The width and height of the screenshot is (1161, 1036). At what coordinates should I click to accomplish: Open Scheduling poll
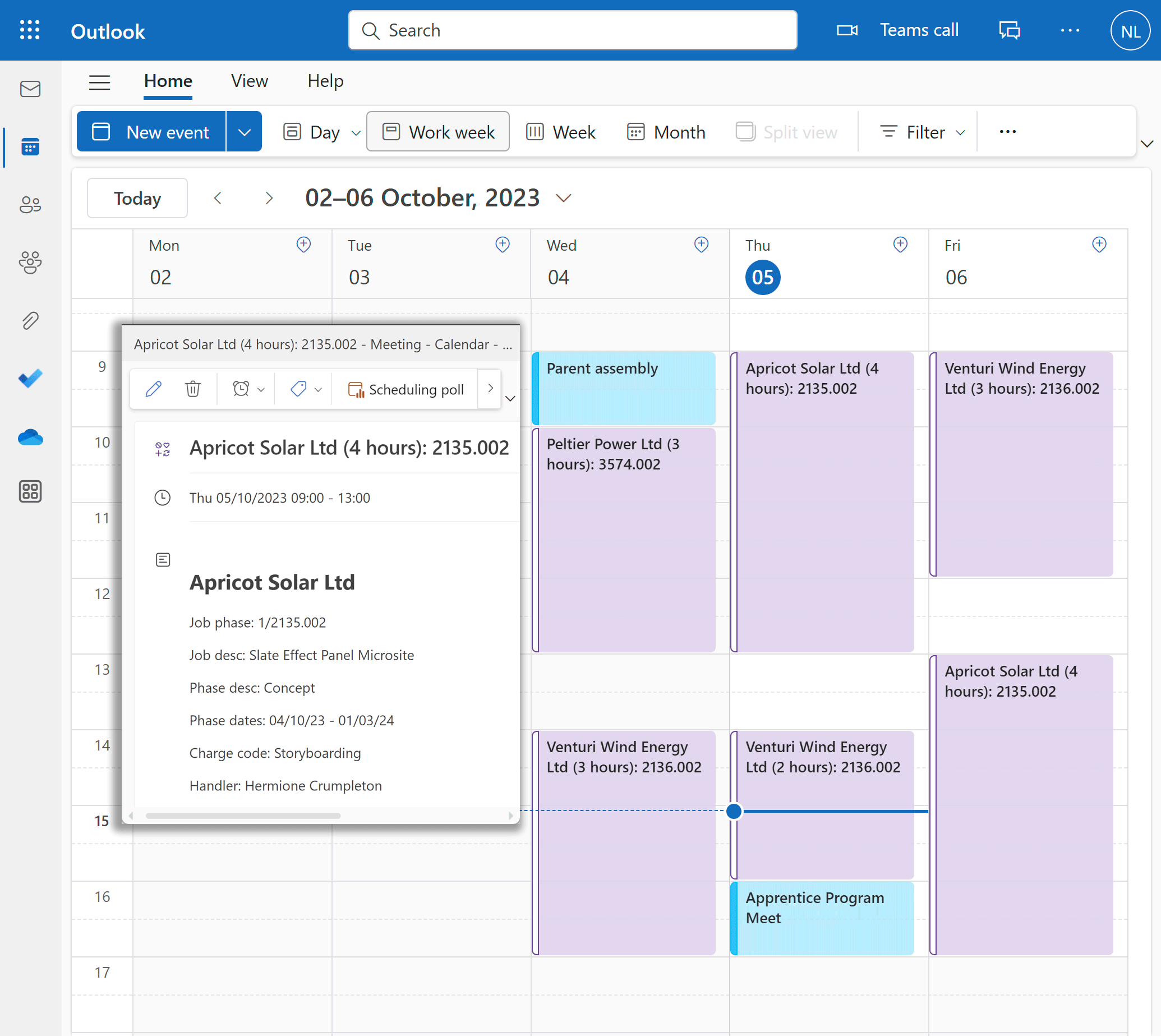(x=405, y=389)
